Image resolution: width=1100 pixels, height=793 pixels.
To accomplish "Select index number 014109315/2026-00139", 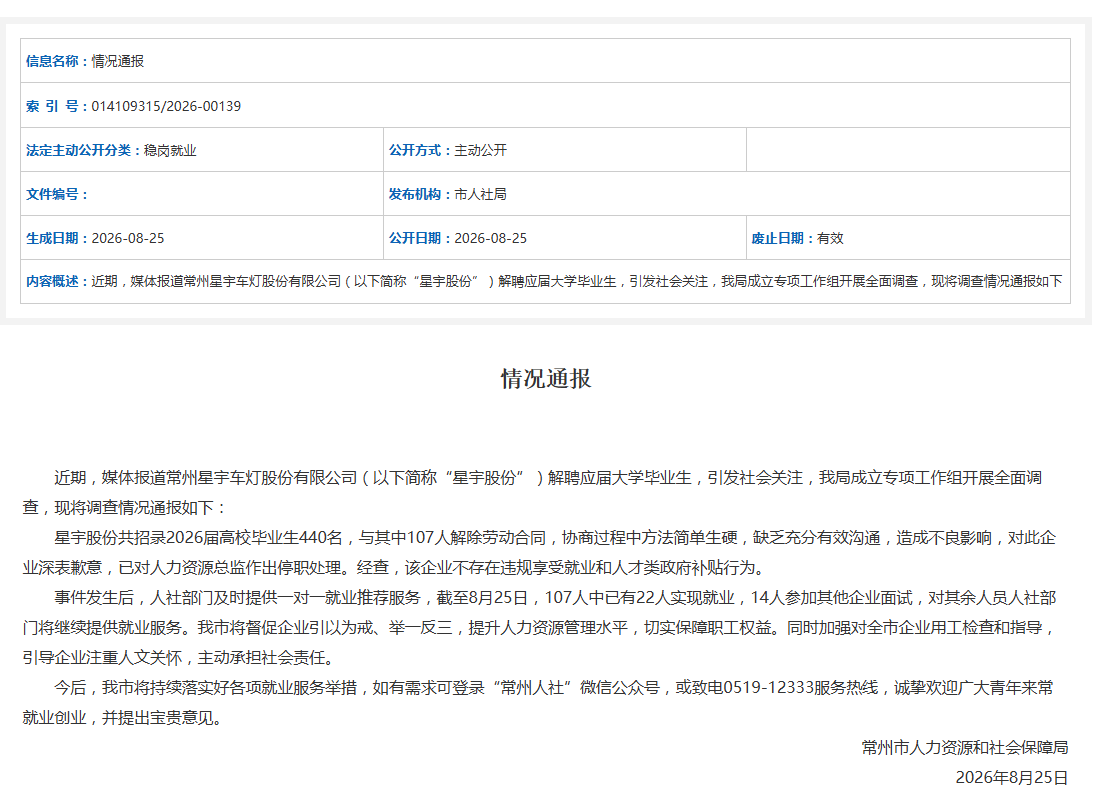I will [x=166, y=106].
